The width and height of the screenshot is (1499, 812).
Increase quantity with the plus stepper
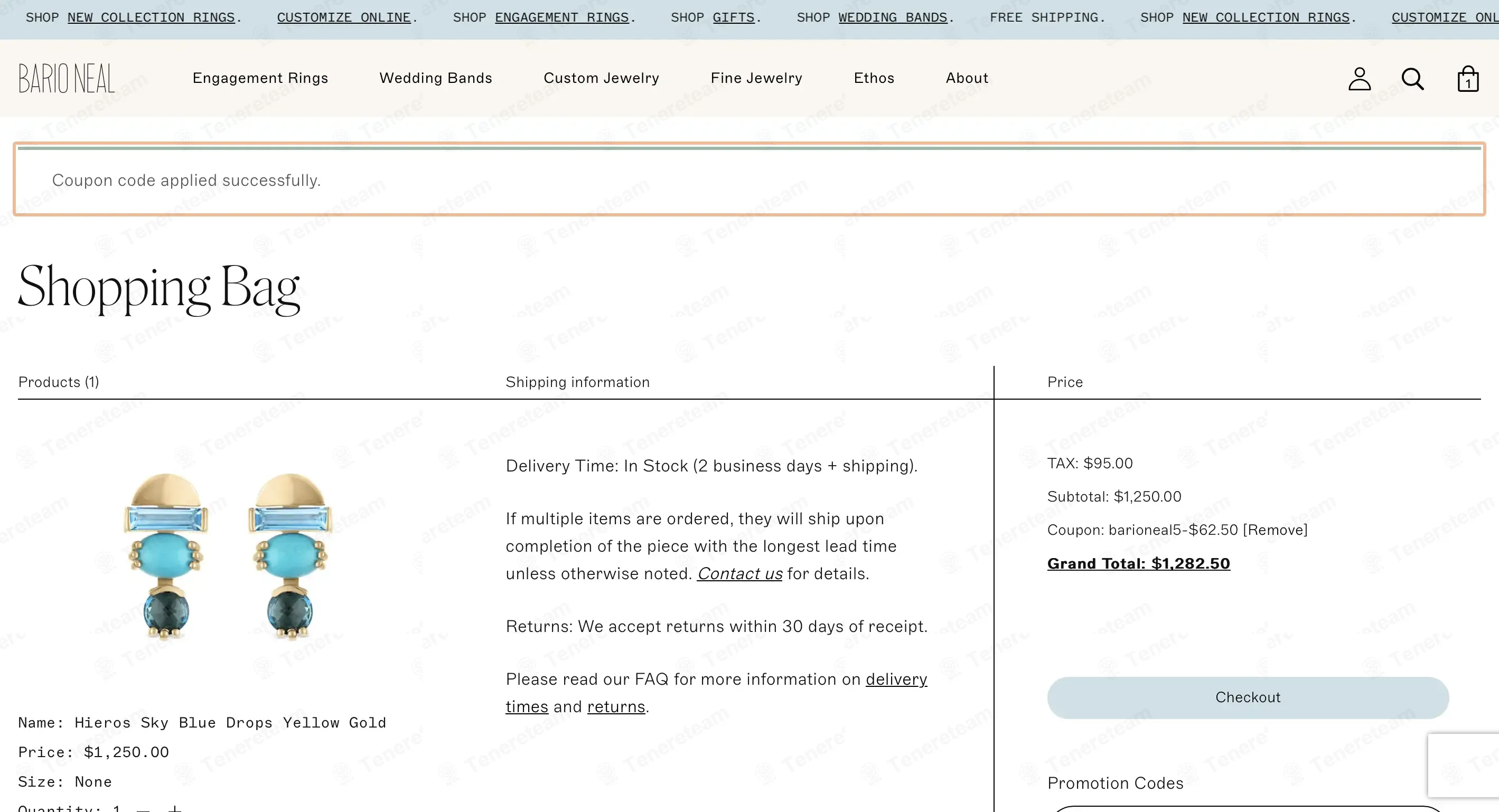click(x=175, y=808)
